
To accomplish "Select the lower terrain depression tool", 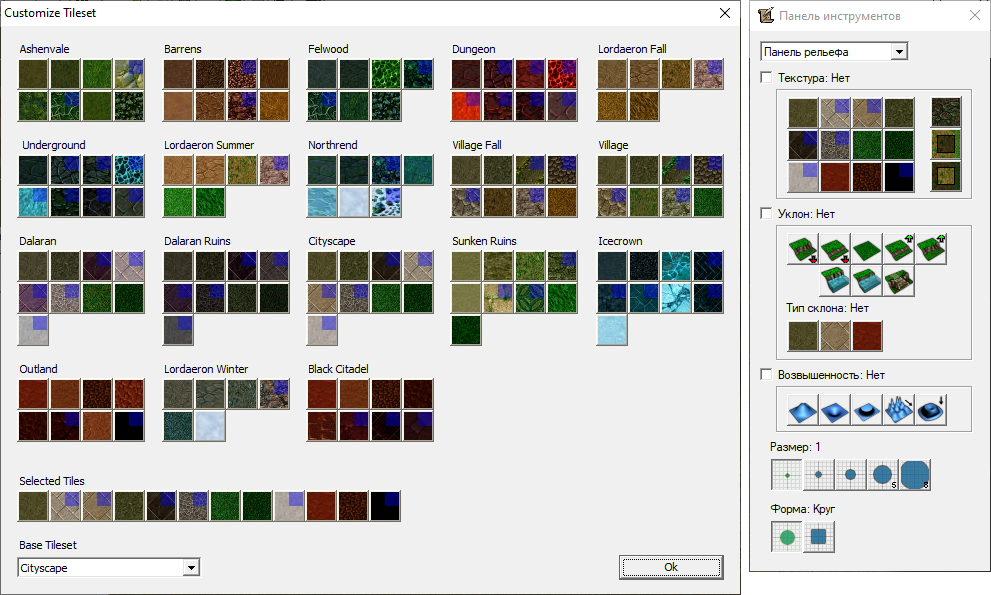I will click(x=835, y=410).
